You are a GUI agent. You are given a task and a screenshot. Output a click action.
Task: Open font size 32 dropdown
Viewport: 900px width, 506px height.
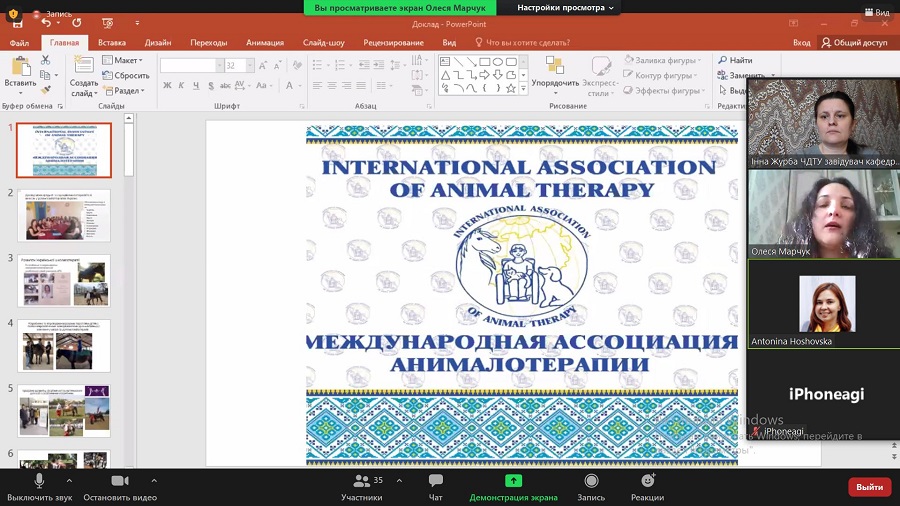[250, 65]
